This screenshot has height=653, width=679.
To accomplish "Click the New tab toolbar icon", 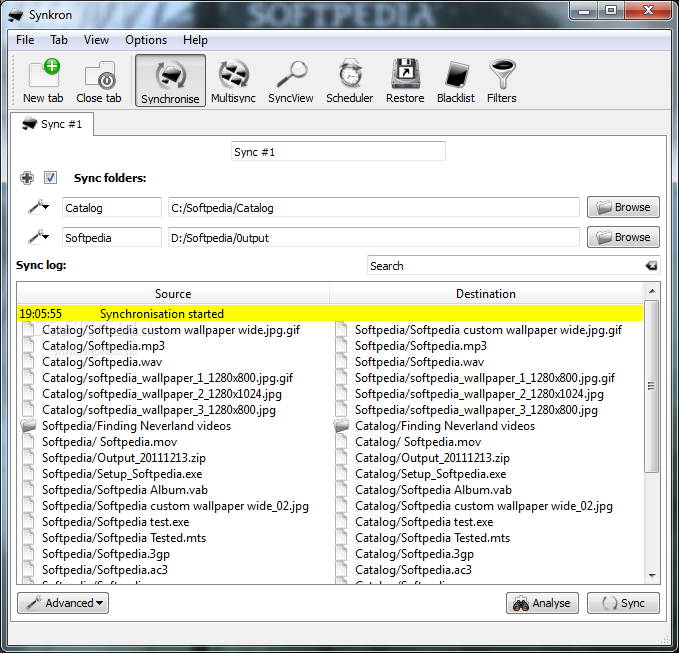I will point(43,81).
